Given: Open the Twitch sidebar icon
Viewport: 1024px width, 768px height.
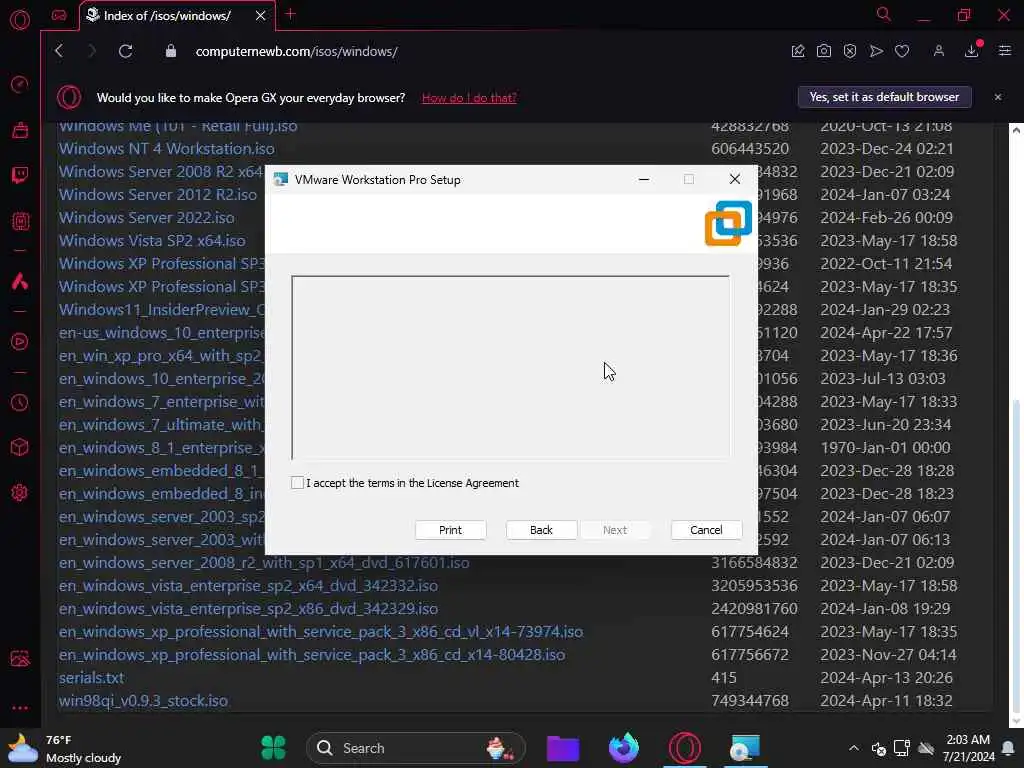Looking at the screenshot, I should (20, 175).
